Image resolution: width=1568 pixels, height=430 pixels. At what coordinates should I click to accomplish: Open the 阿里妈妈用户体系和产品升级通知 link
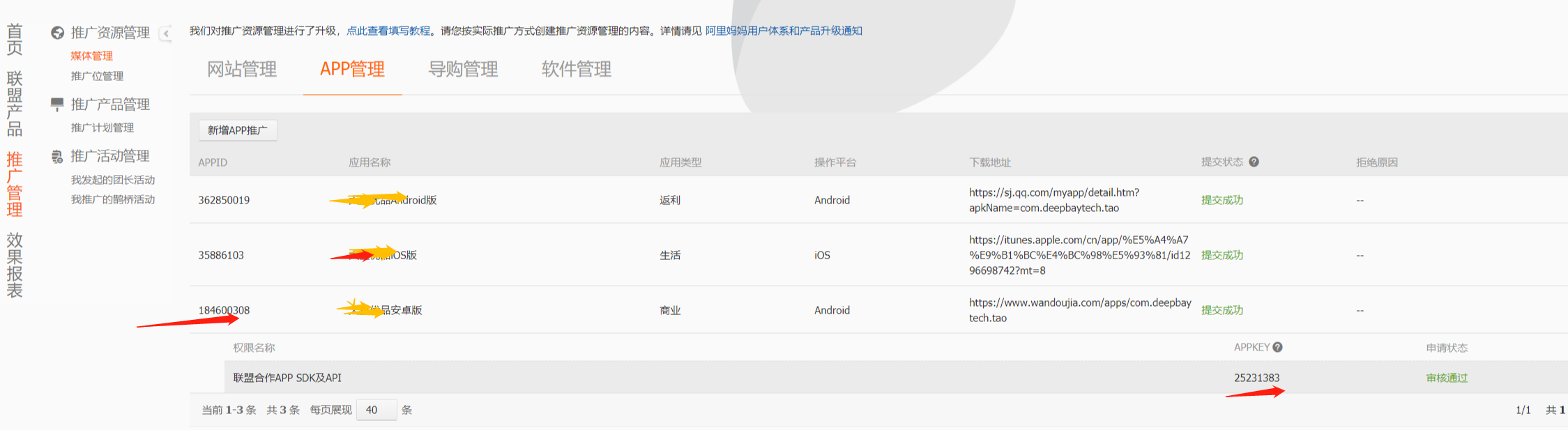click(784, 31)
